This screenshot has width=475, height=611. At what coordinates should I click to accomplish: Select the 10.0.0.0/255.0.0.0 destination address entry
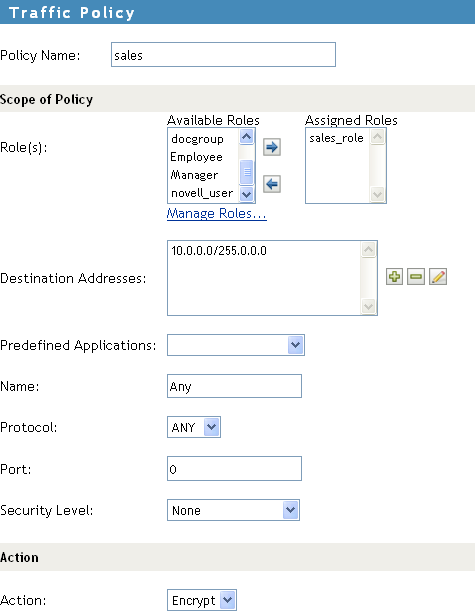pos(219,251)
